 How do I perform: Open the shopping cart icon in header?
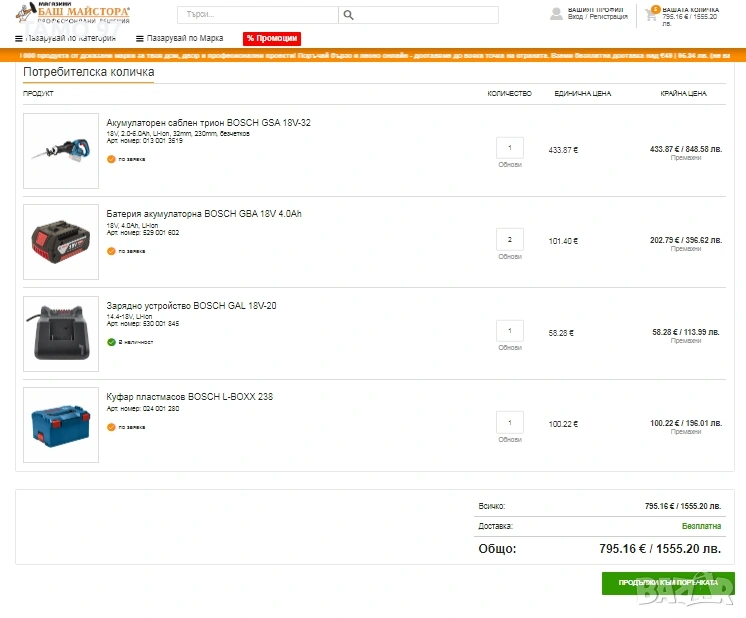652,14
